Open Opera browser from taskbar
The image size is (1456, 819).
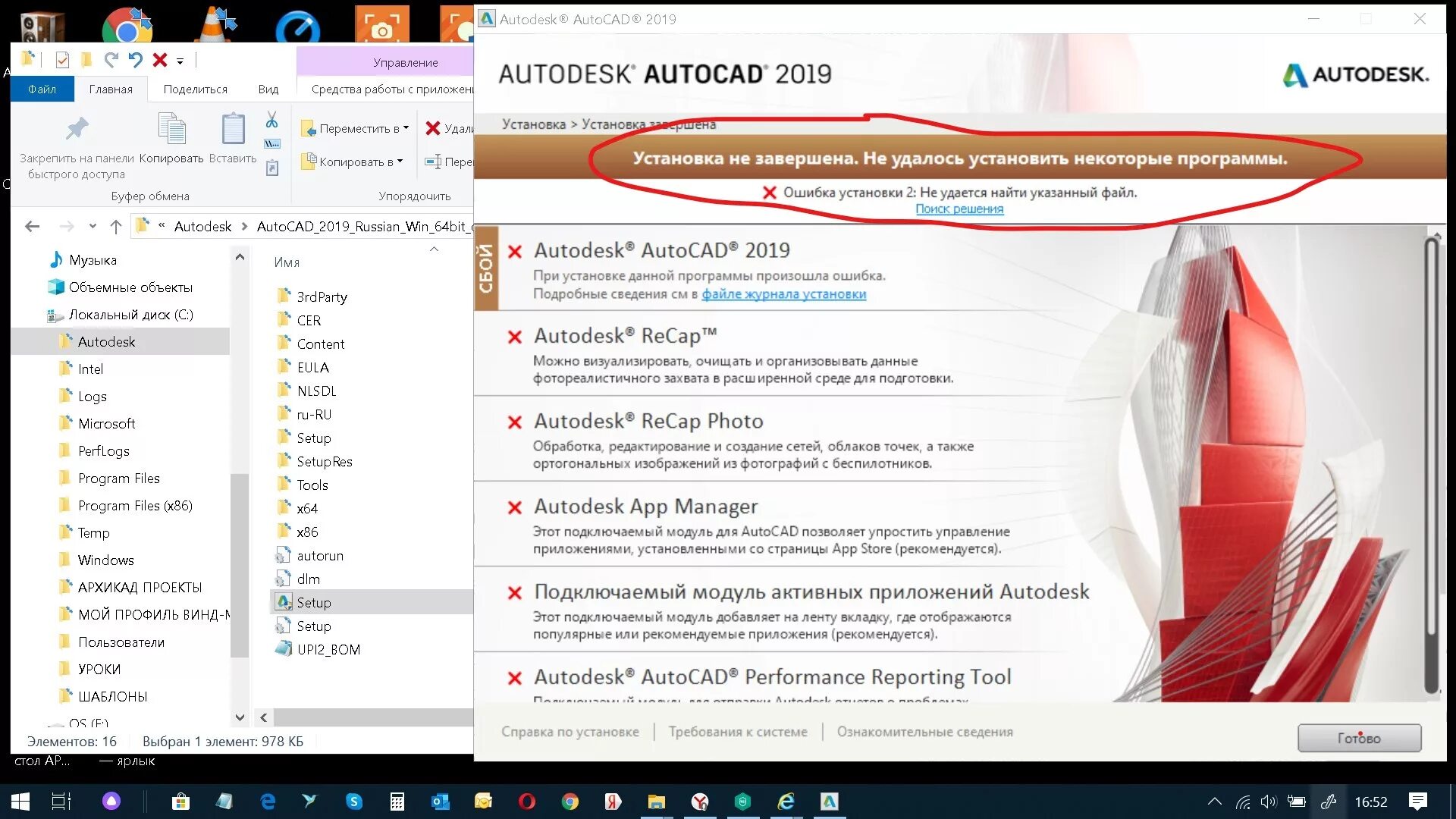527,802
